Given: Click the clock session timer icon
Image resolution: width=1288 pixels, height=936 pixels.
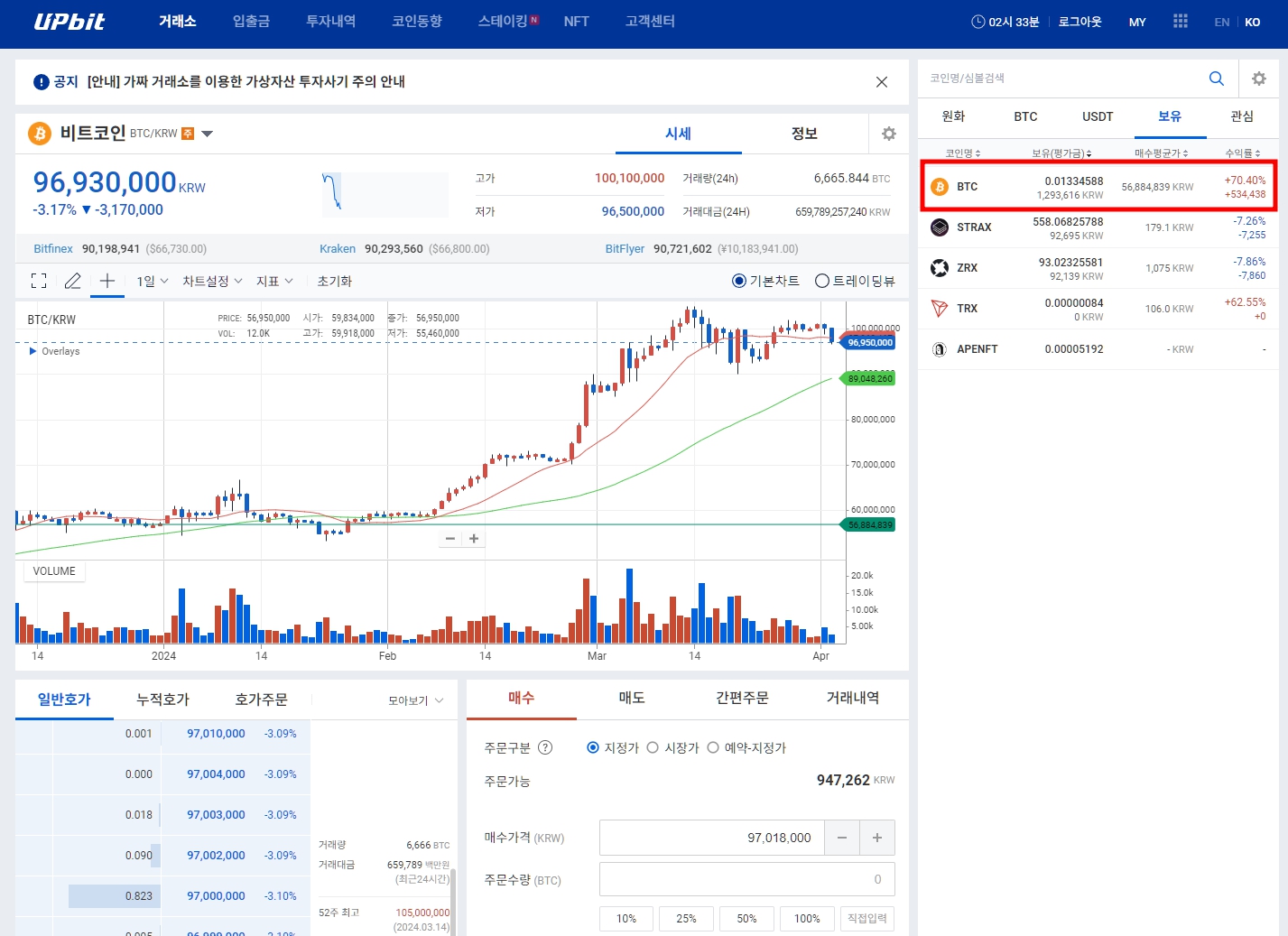Looking at the screenshot, I should 978,22.
